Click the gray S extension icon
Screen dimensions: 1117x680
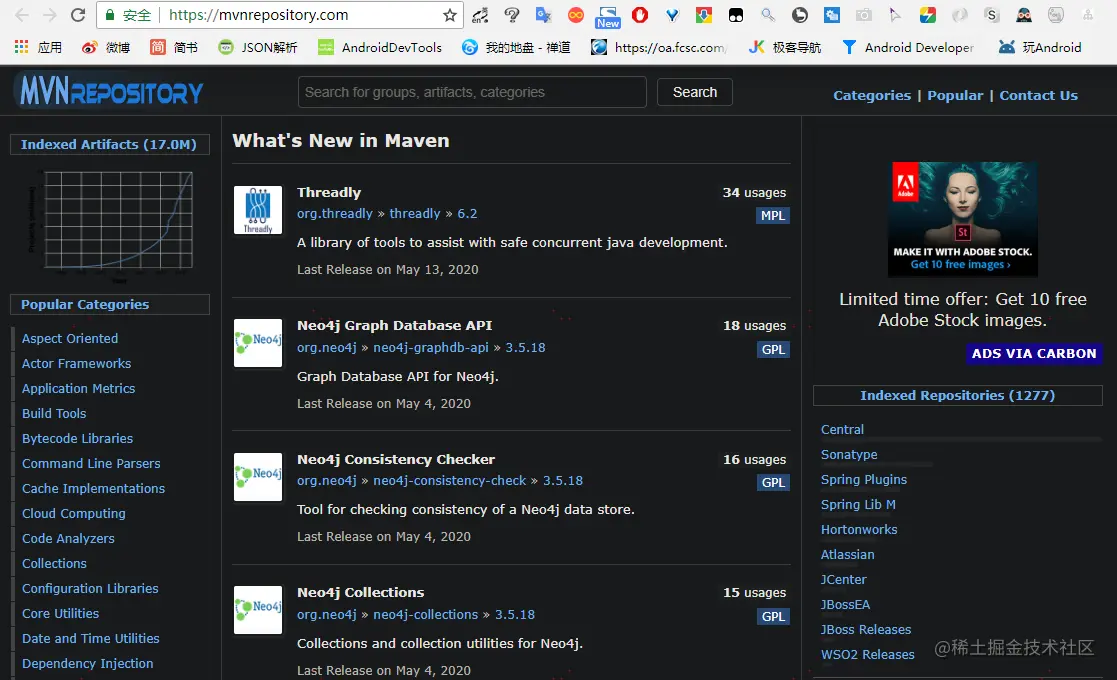pyautogui.click(x=992, y=15)
